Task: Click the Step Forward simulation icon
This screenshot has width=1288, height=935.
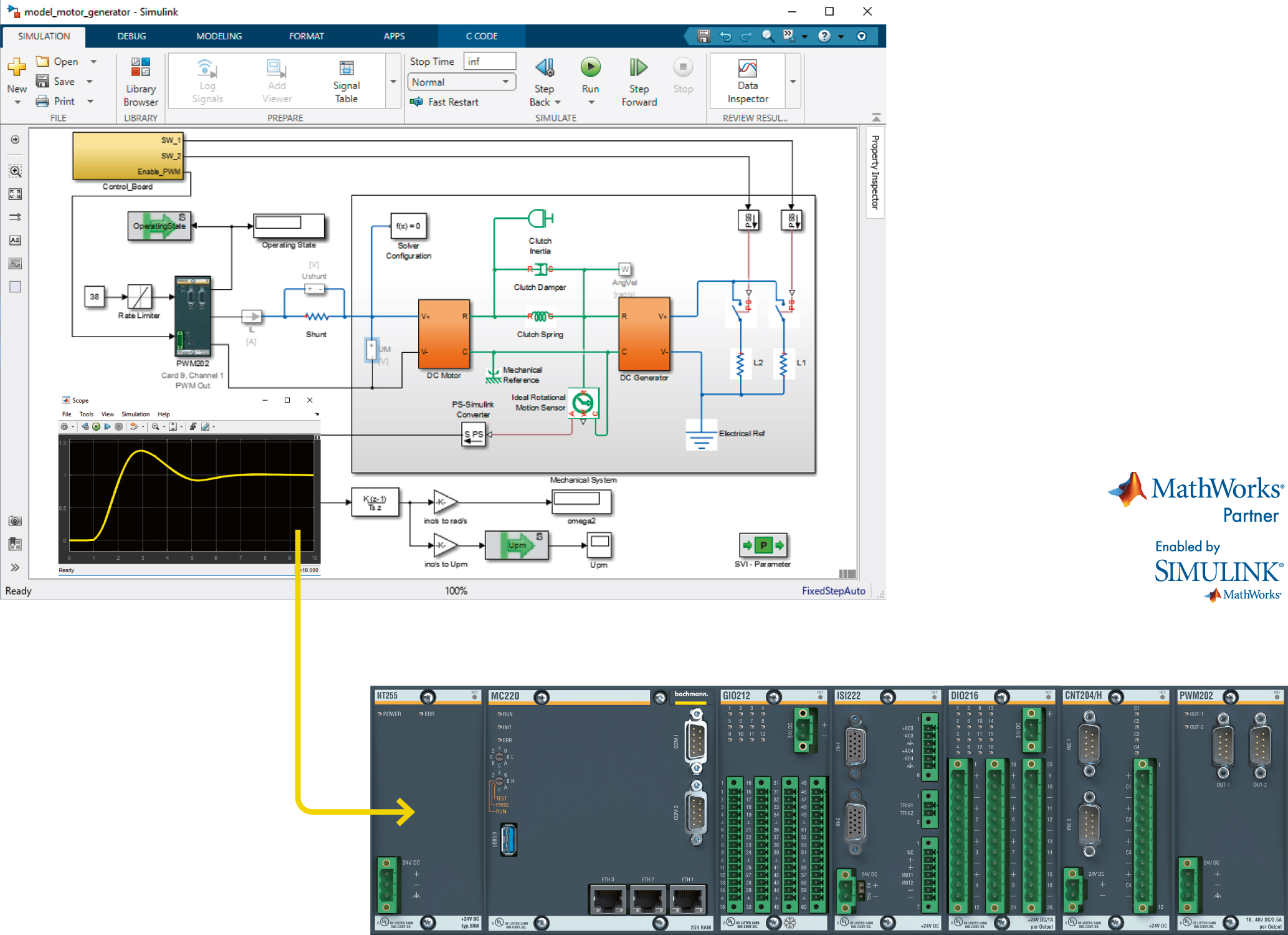Action: click(x=638, y=69)
